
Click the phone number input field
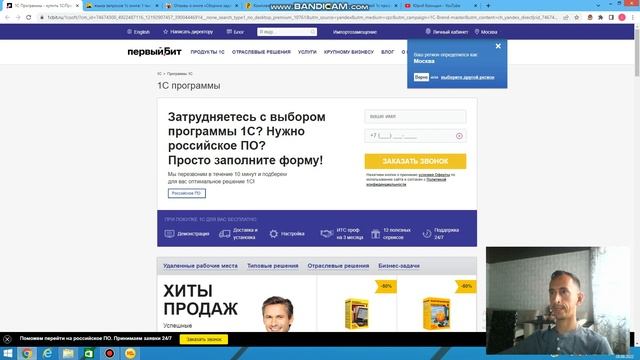coord(415,136)
